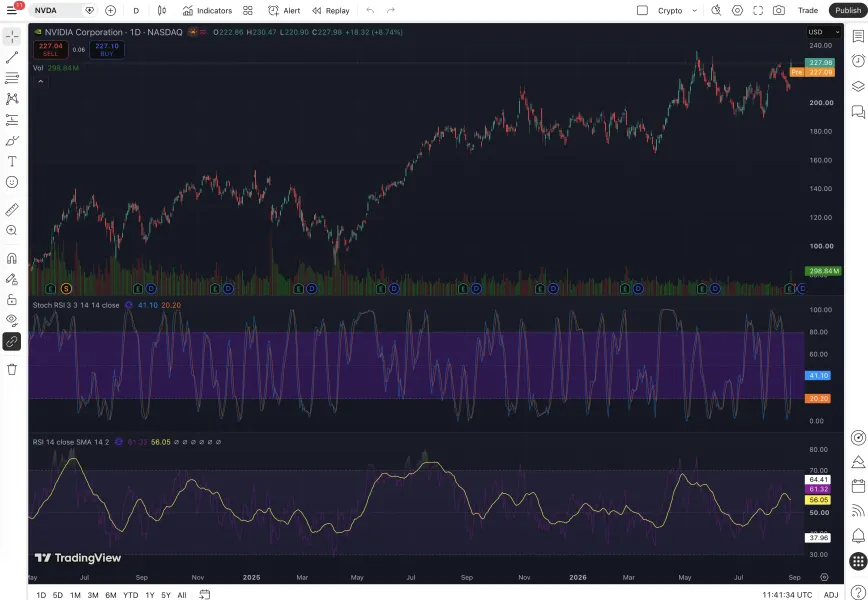
Task: Select the brush drawing tool
Action: click(12, 141)
